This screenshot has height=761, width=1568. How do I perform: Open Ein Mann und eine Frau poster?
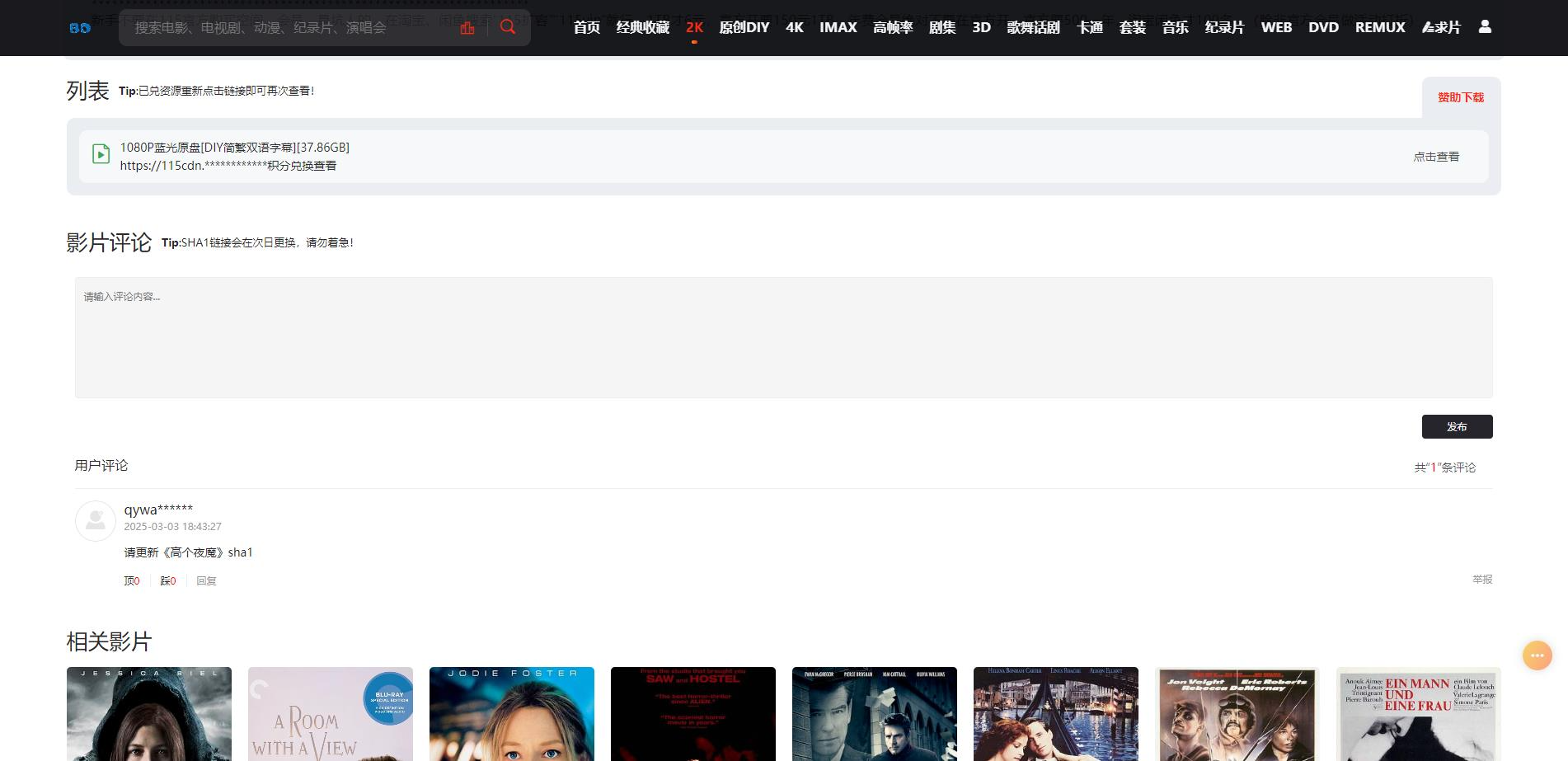point(1419,714)
